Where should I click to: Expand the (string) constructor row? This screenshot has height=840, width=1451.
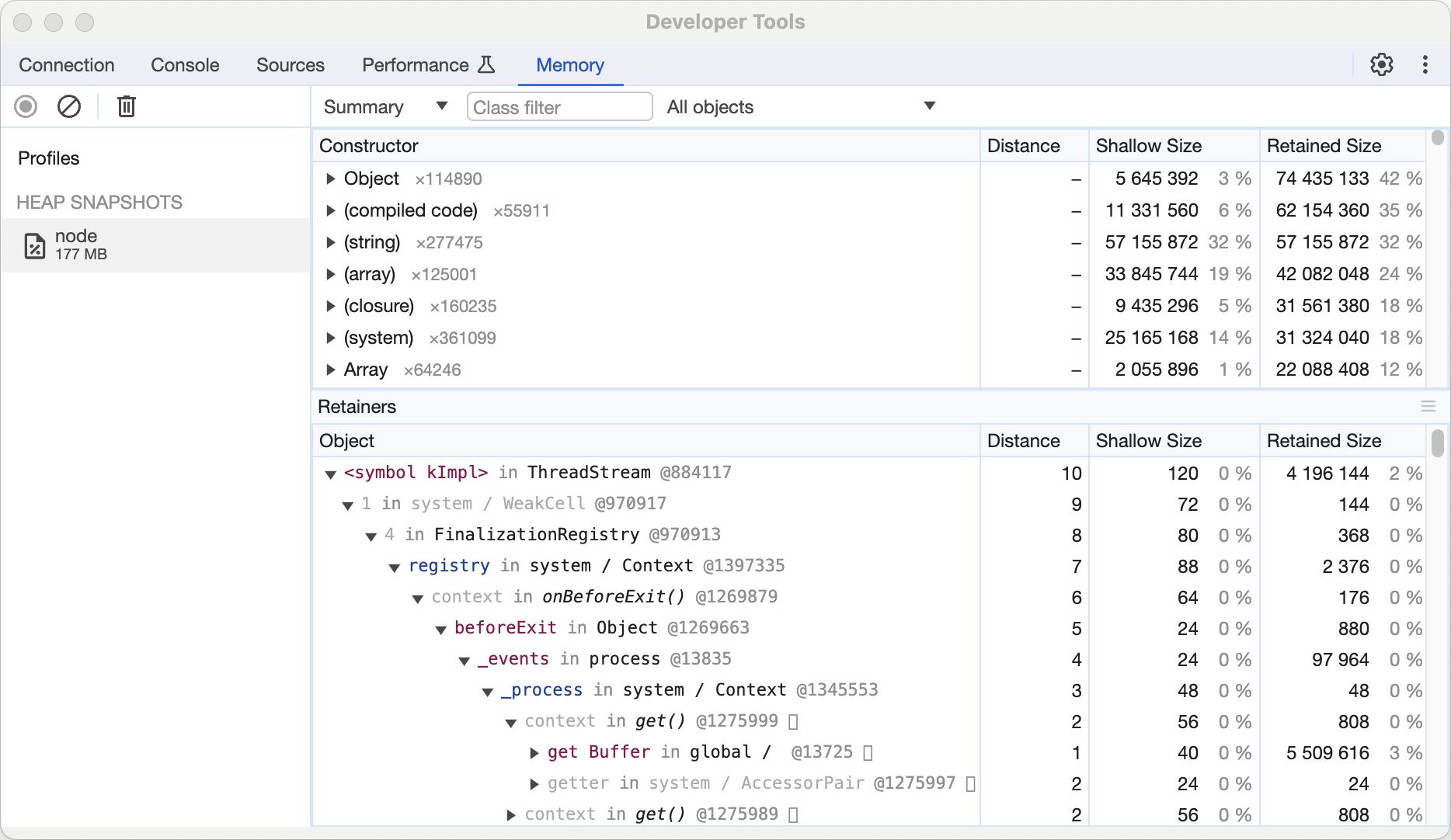(330, 242)
